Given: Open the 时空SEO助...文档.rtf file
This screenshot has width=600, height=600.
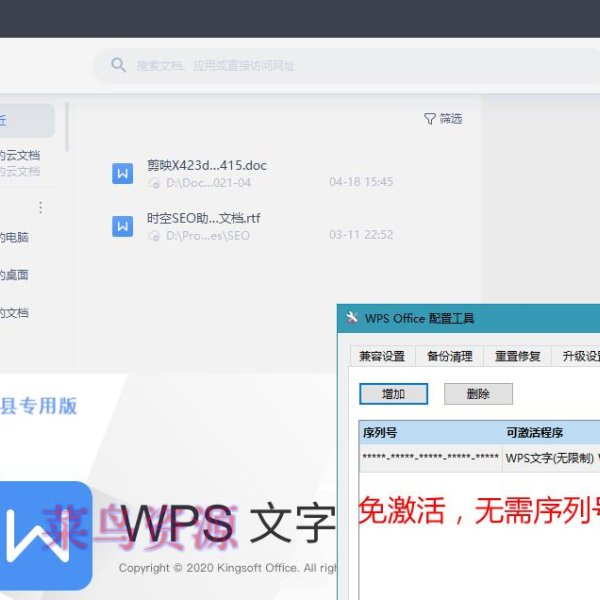Looking at the screenshot, I should tap(204, 218).
